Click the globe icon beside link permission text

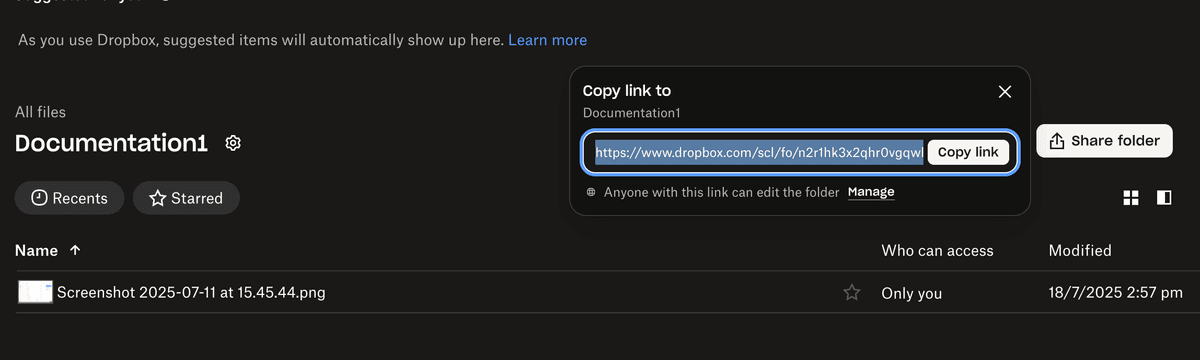591,192
